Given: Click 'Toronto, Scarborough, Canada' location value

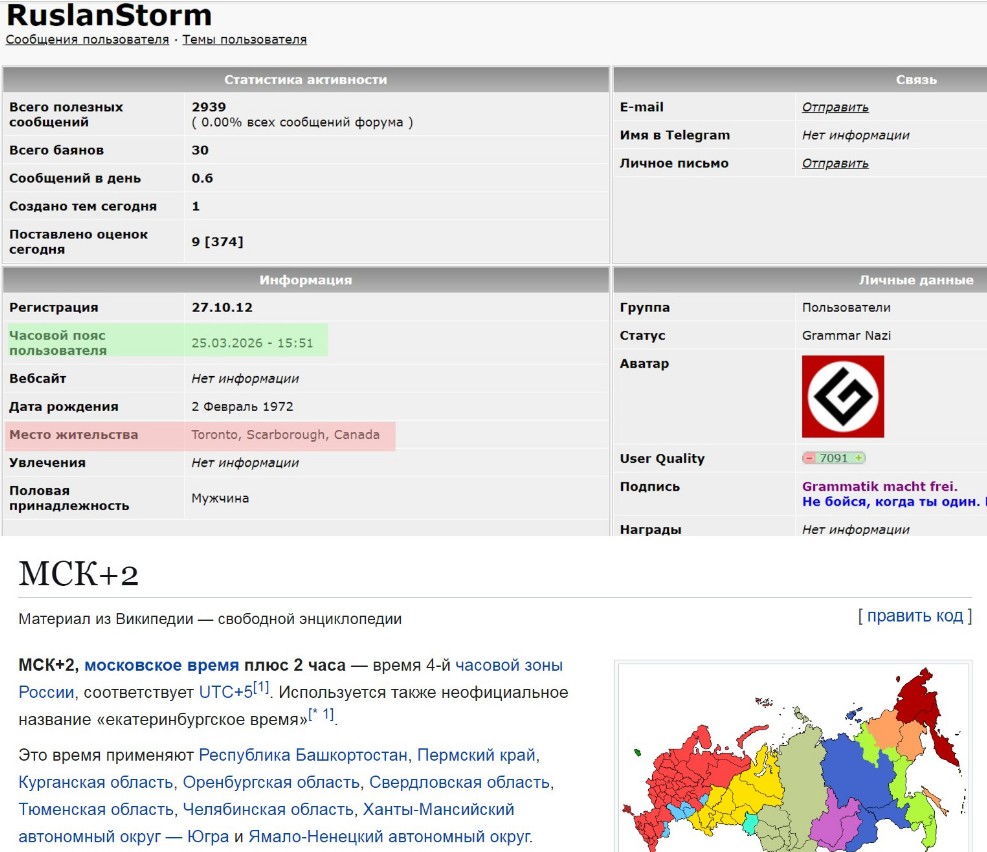Looking at the screenshot, I should (x=286, y=435).
